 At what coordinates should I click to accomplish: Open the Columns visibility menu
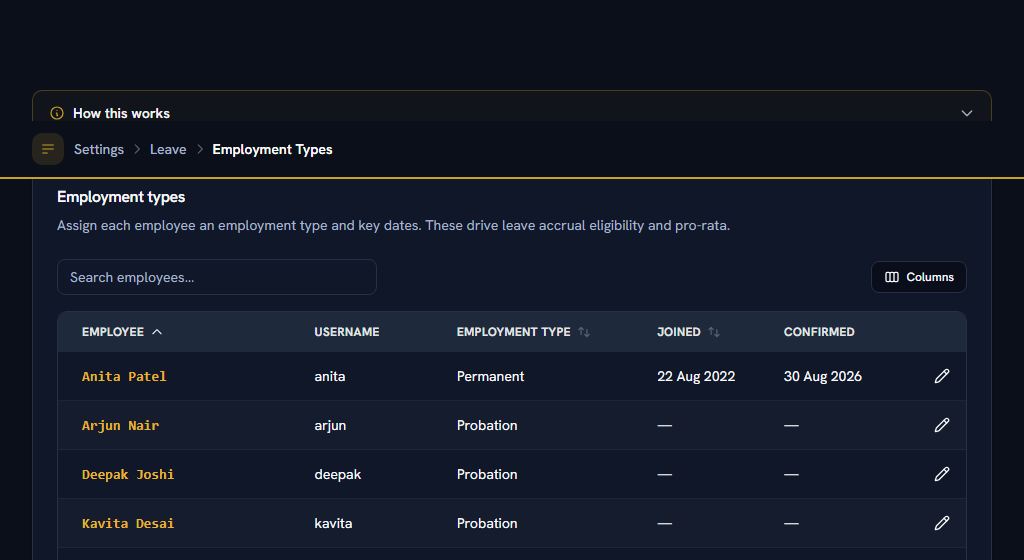(918, 277)
